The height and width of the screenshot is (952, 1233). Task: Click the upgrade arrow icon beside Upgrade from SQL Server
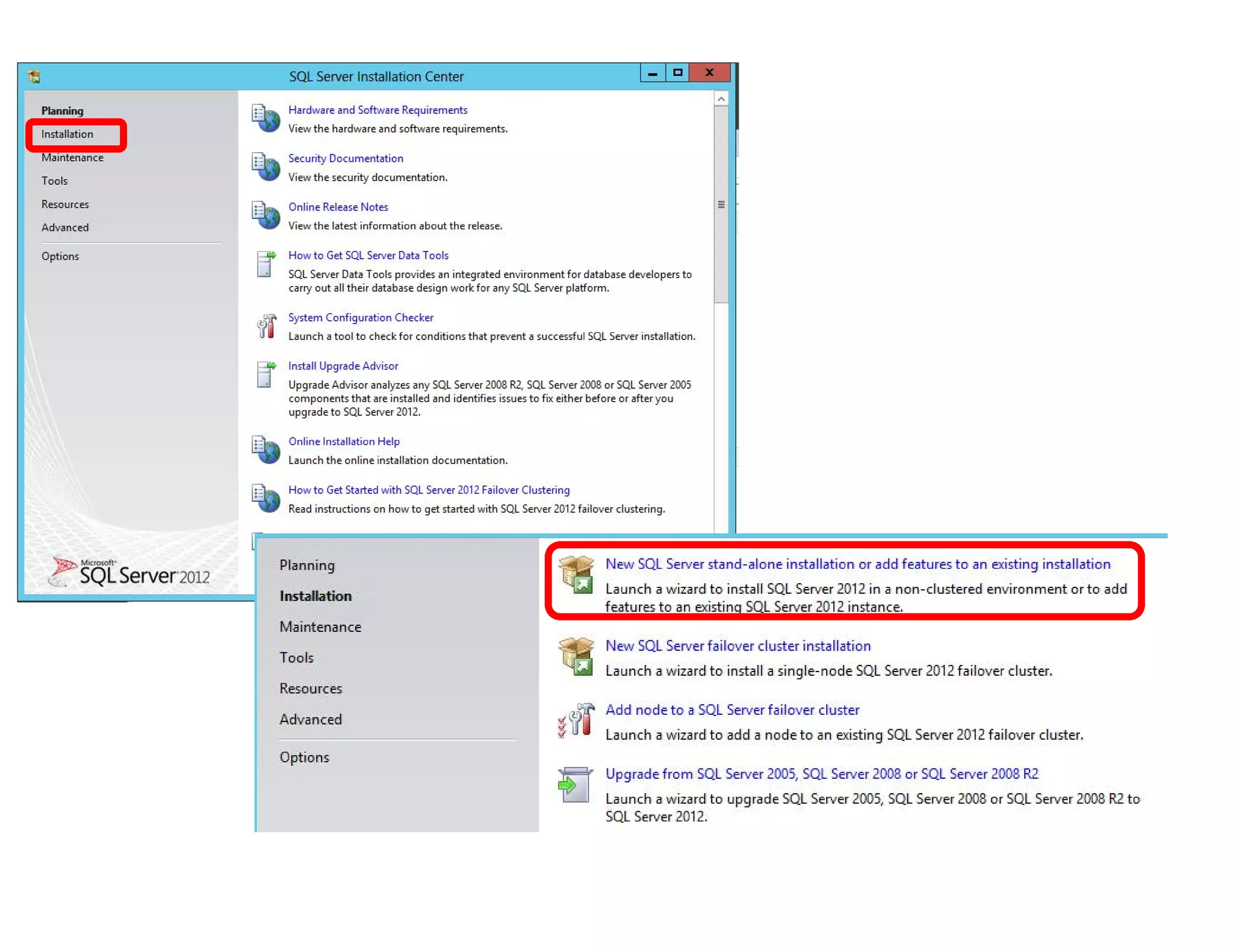pyautogui.click(x=574, y=785)
